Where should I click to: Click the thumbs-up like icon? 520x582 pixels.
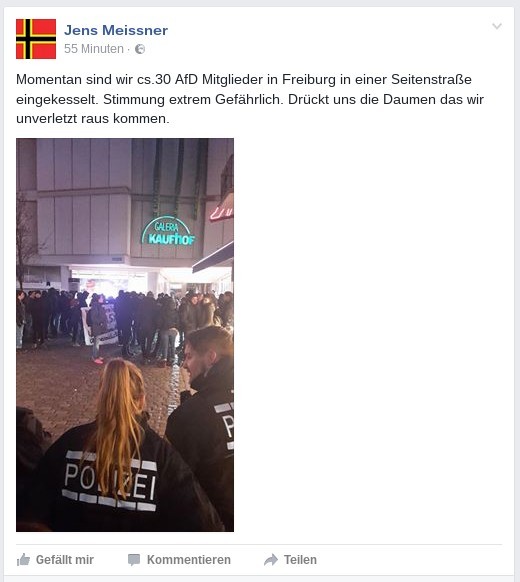click(x=23, y=559)
